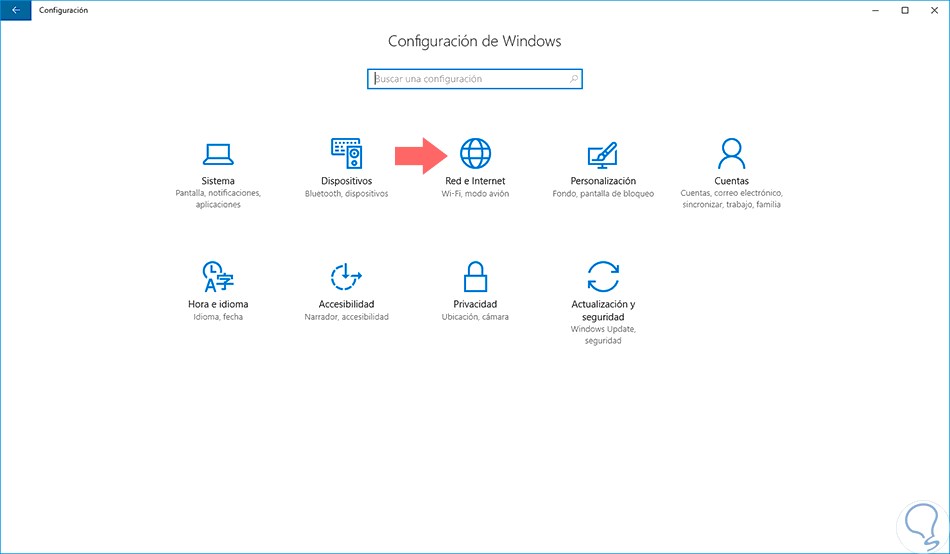Viewport: 950px width, 554px height.
Task: Click 'Narrador, accesibilidad' description
Action: click(347, 317)
